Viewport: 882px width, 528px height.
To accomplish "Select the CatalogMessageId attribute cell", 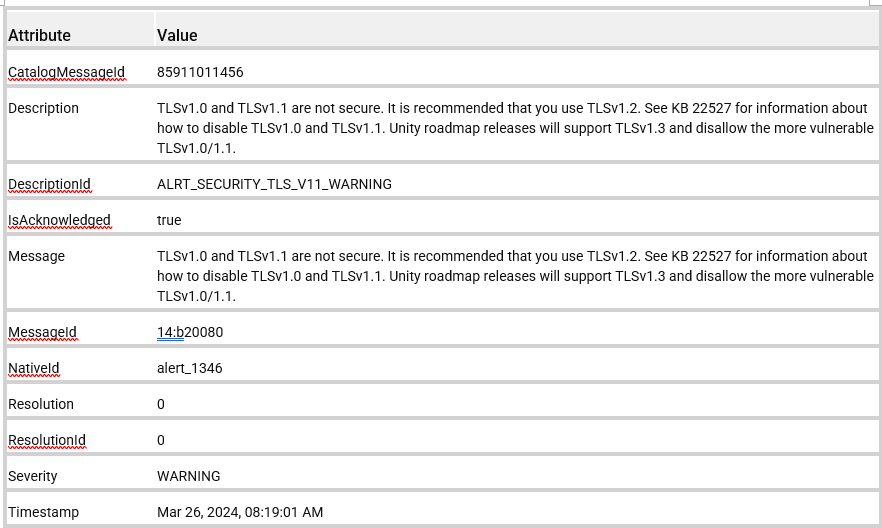I will coord(67,72).
